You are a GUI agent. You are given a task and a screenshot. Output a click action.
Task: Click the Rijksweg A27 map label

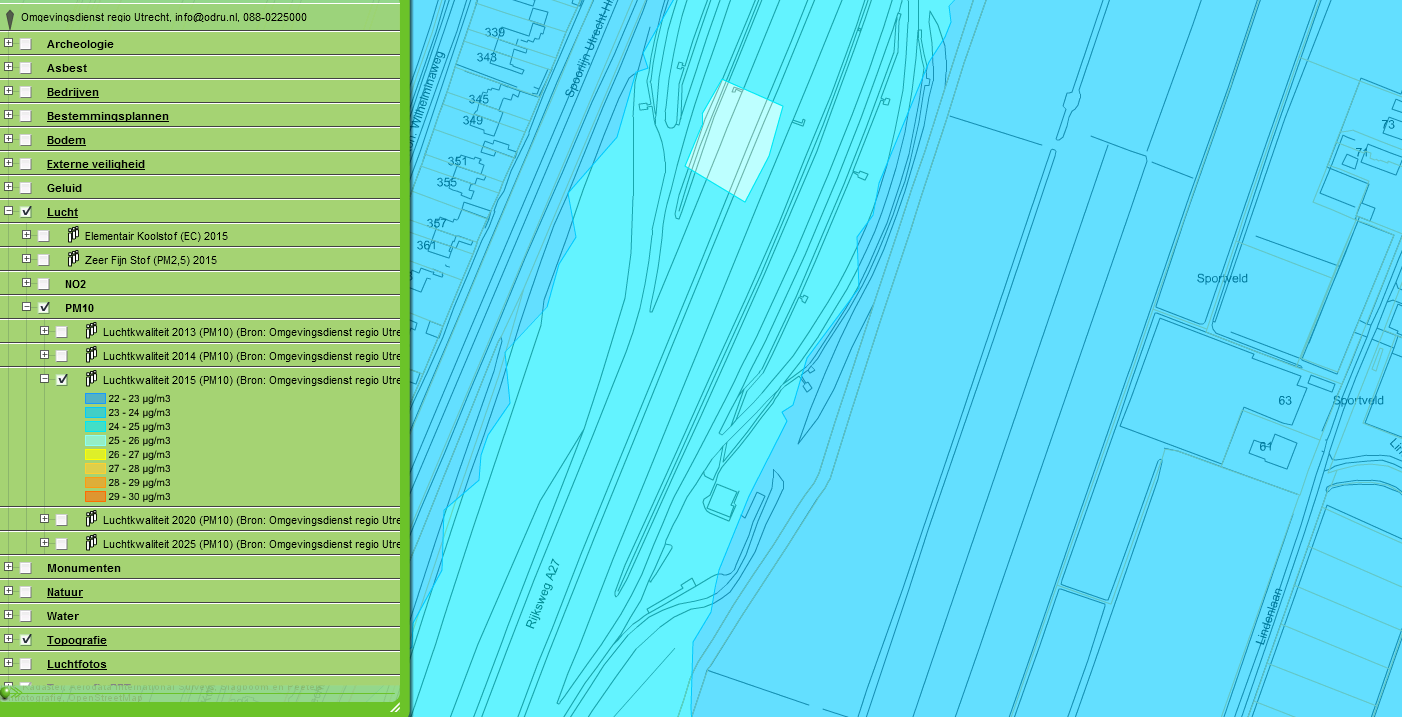point(543,594)
